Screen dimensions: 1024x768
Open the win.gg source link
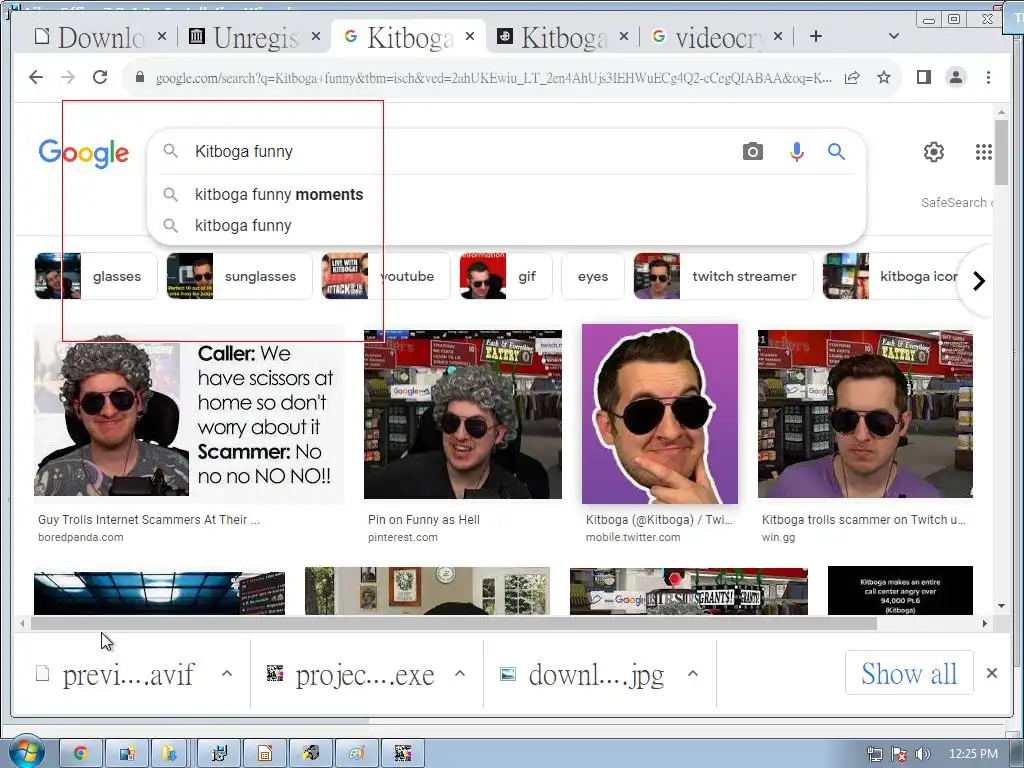tap(778, 537)
